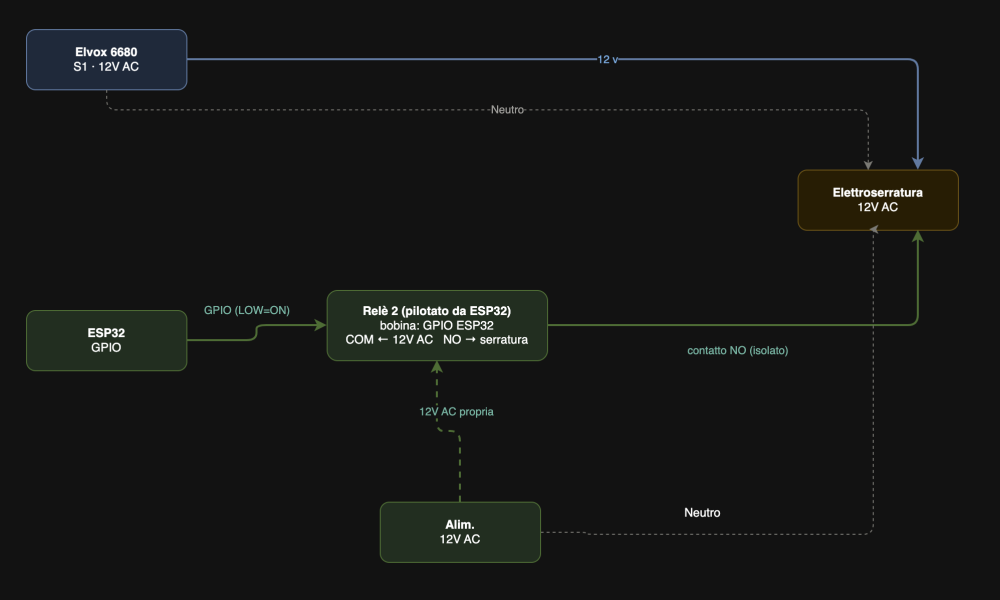Click "S1 · 12V AC" text in Elvox node
Viewport: 1000px width, 600px height.
106,67
